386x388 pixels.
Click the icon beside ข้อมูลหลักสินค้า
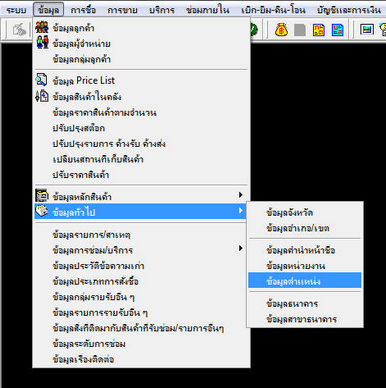tap(42, 196)
